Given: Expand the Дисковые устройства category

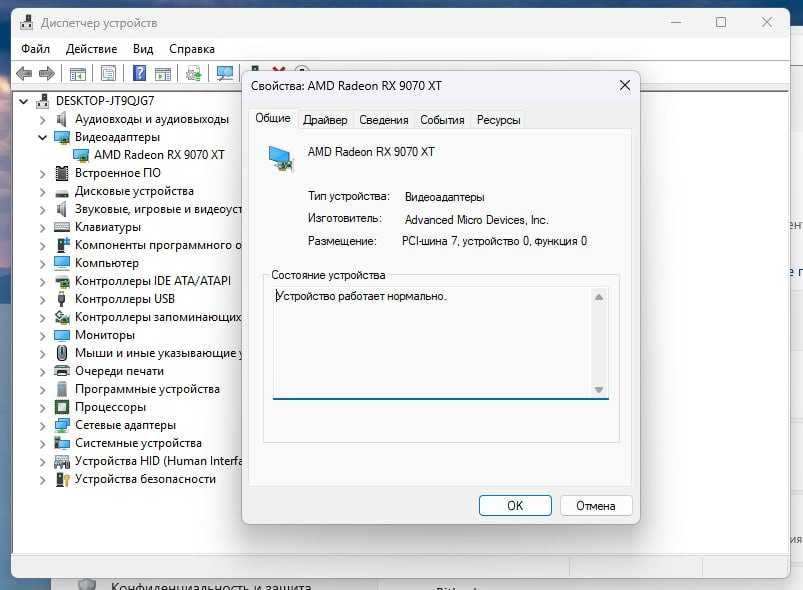Looking at the screenshot, I should (x=43, y=192).
